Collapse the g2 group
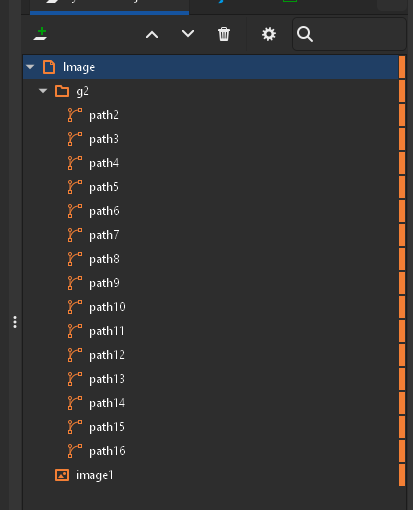This screenshot has width=413, height=510. [x=43, y=91]
